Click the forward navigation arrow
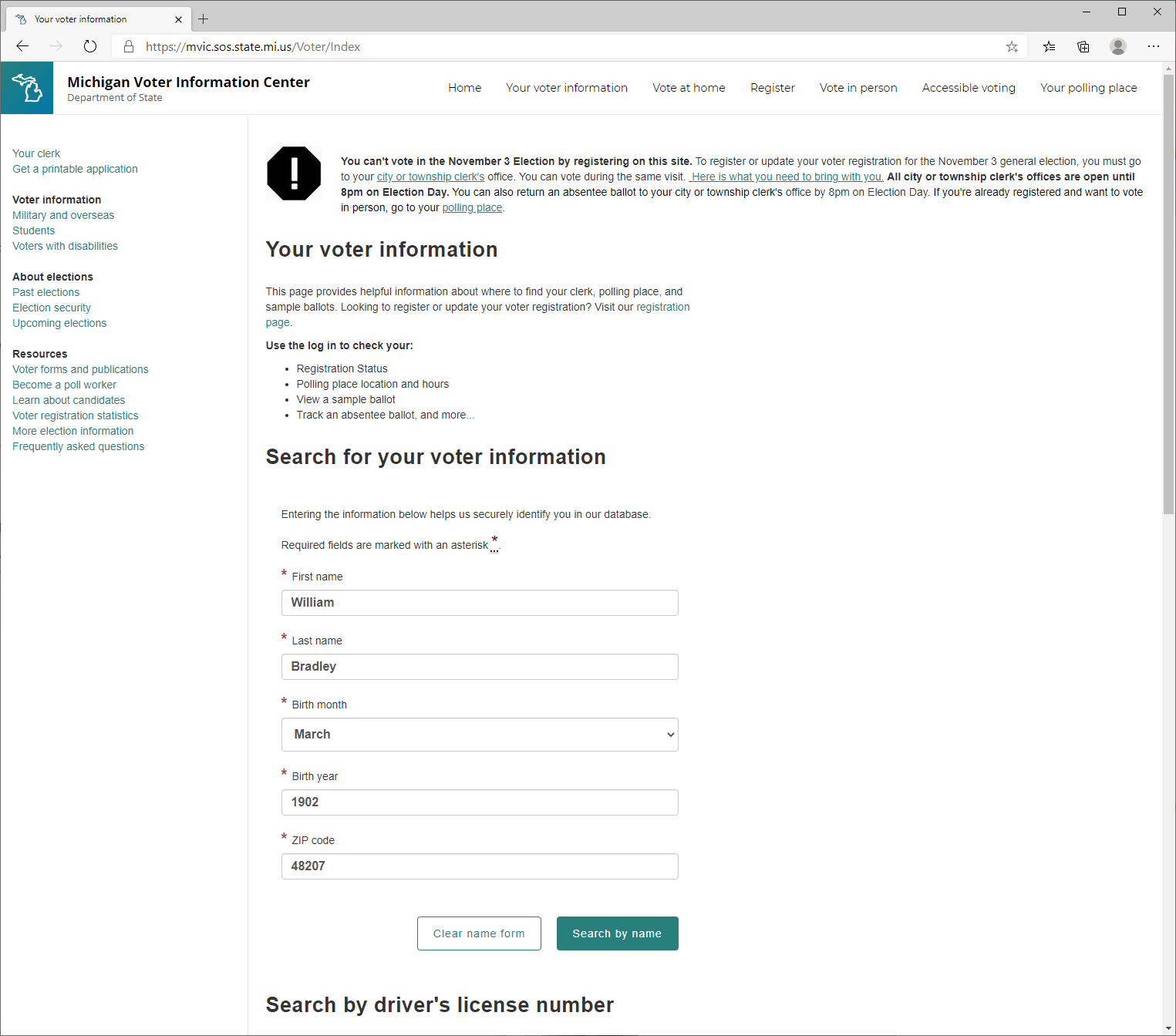Image resolution: width=1176 pixels, height=1036 pixels. tap(56, 46)
